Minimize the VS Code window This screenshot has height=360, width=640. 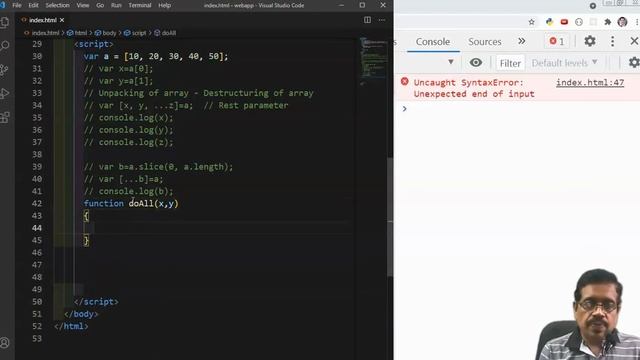pyautogui.click(x=341, y=5)
